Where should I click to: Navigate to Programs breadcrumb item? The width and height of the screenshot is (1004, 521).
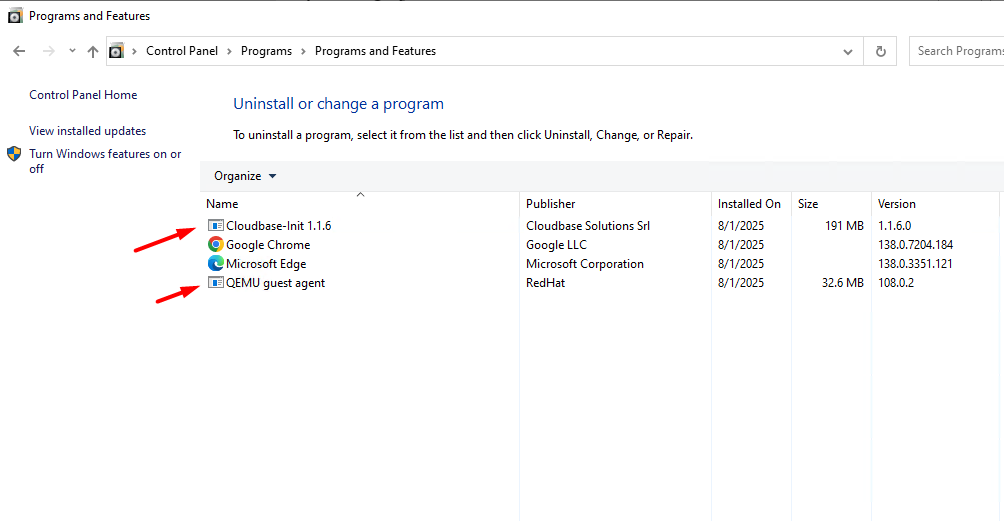[266, 51]
